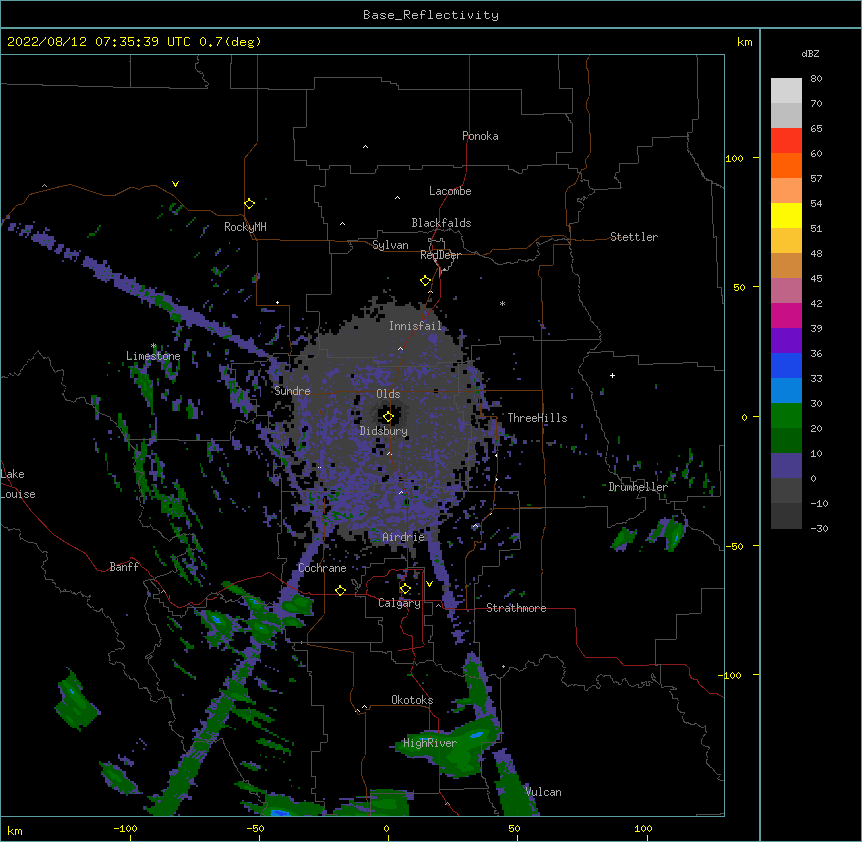Select the Strathmore town label
Viewport: 862px width, 842px height.
tap(516, 608)
